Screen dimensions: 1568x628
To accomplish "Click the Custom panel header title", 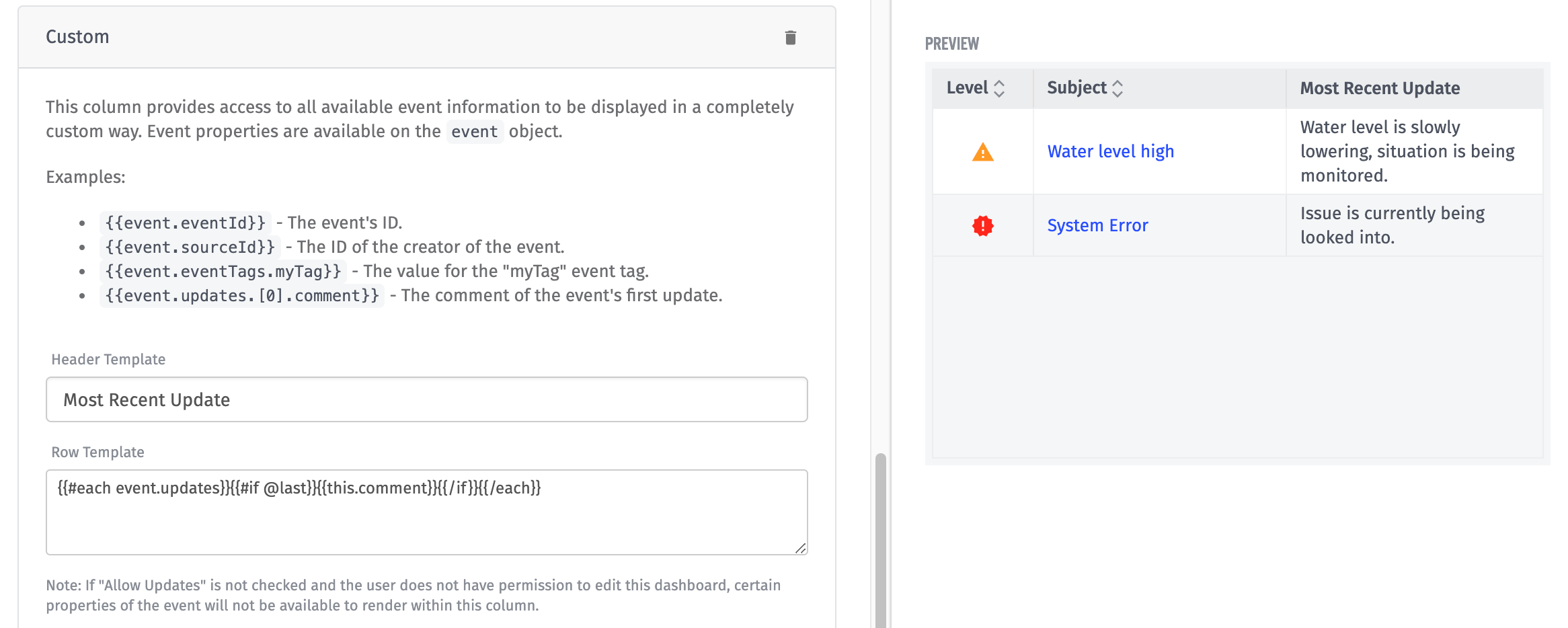I will click(x=77, y=37).
